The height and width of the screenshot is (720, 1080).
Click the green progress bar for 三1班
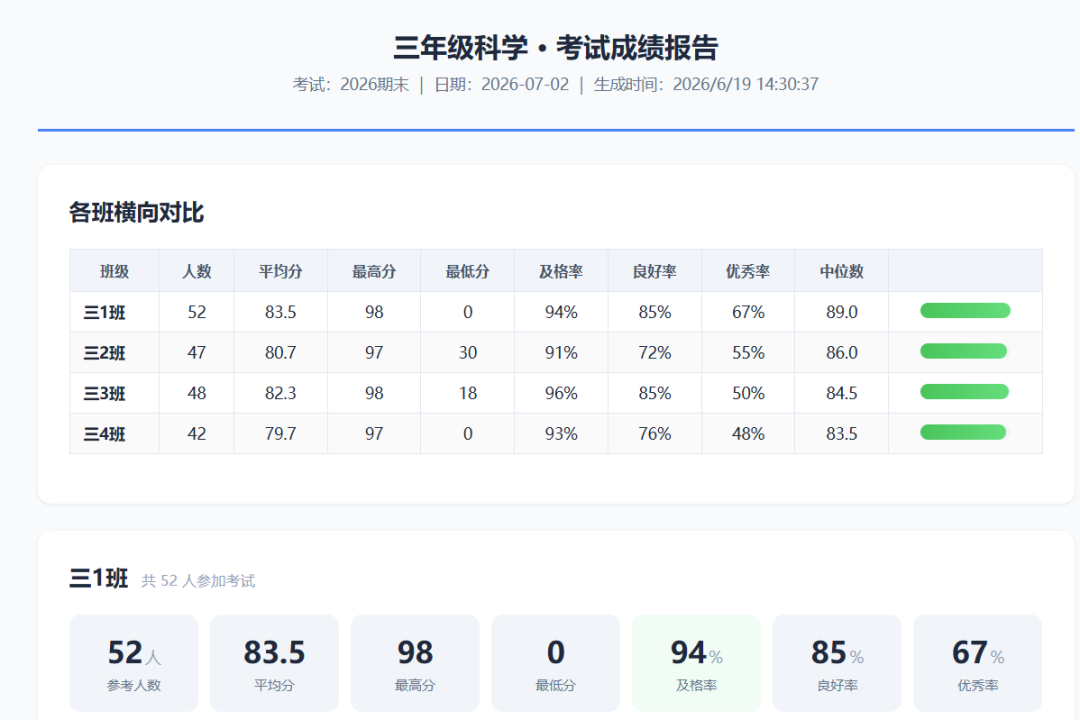(x=965, y=311)
